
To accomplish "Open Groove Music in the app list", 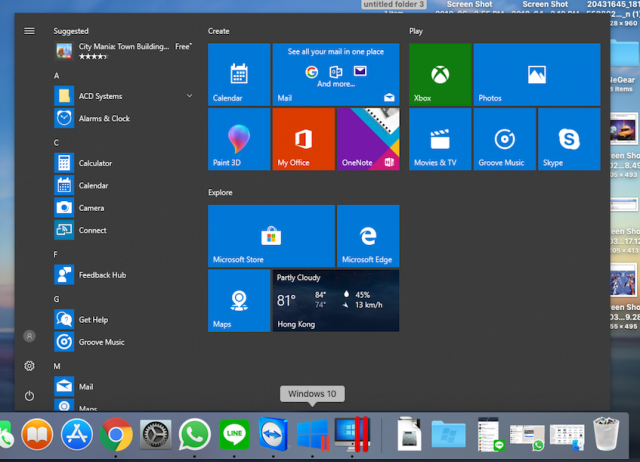I will point(124,342).
